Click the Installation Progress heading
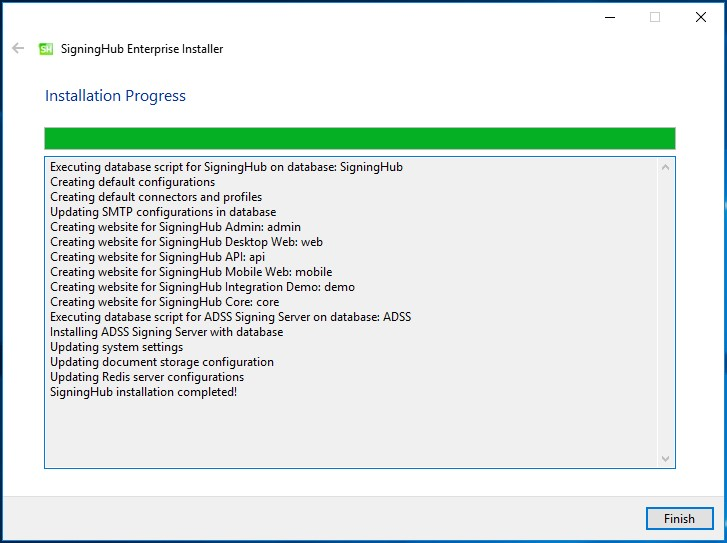Screen dimensions: 727x543 click(115, 96)
